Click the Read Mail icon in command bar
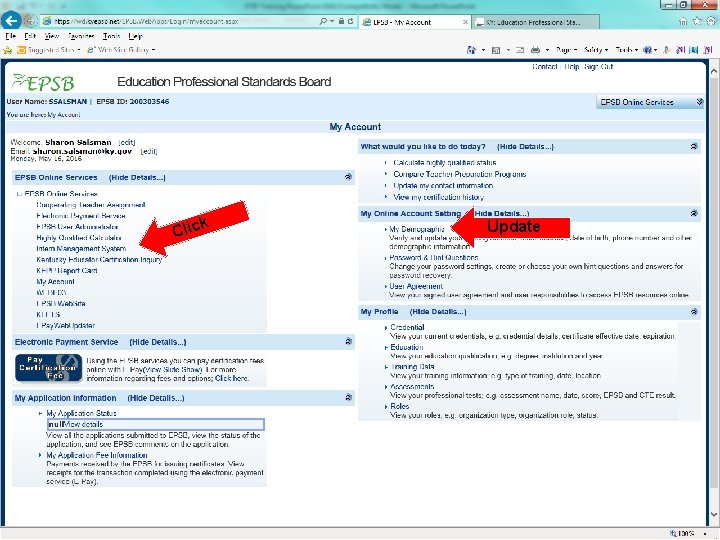The image size is (720, 540). [520, 50]
